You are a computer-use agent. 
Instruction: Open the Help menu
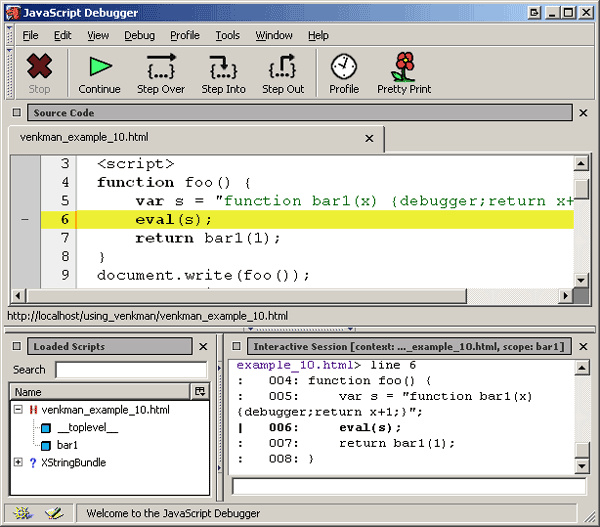(x=318, y=35)
